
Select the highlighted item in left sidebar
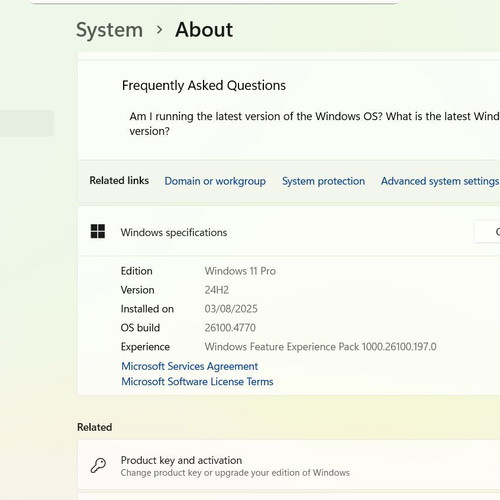click(27, 123)
